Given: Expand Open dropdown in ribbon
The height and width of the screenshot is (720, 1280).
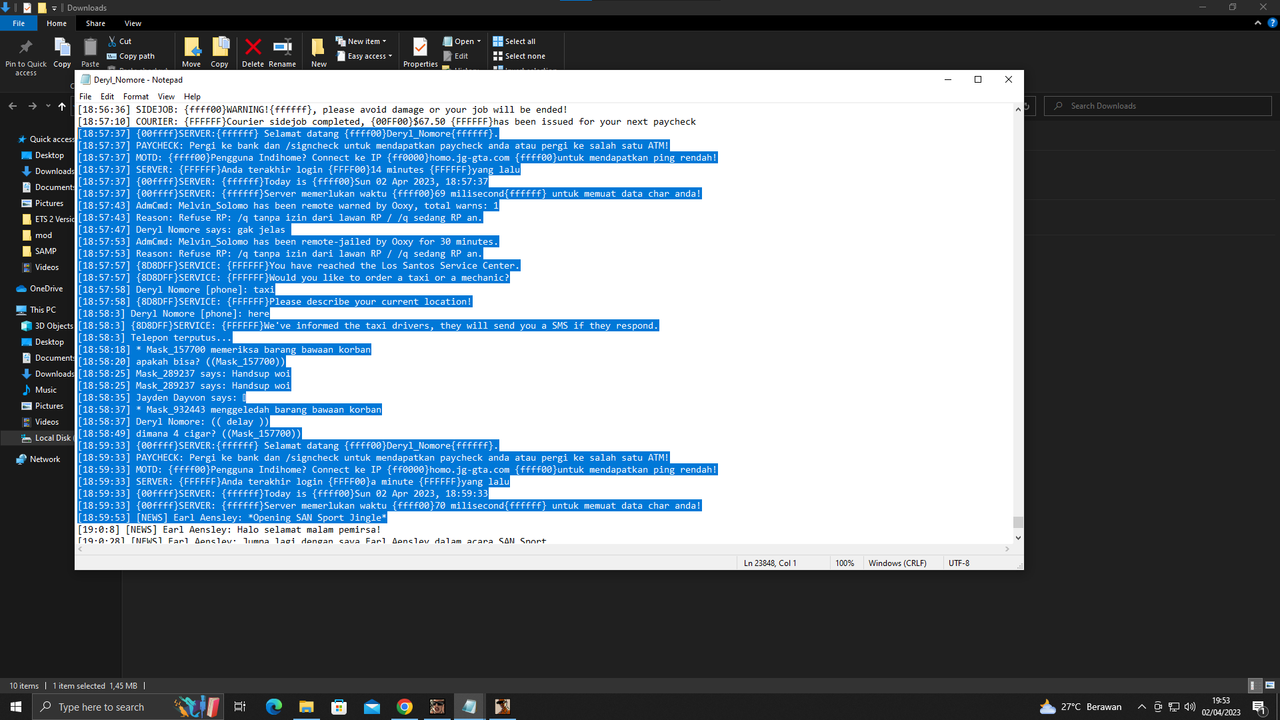Looking at the screenshot, I should tap(461, 41).
